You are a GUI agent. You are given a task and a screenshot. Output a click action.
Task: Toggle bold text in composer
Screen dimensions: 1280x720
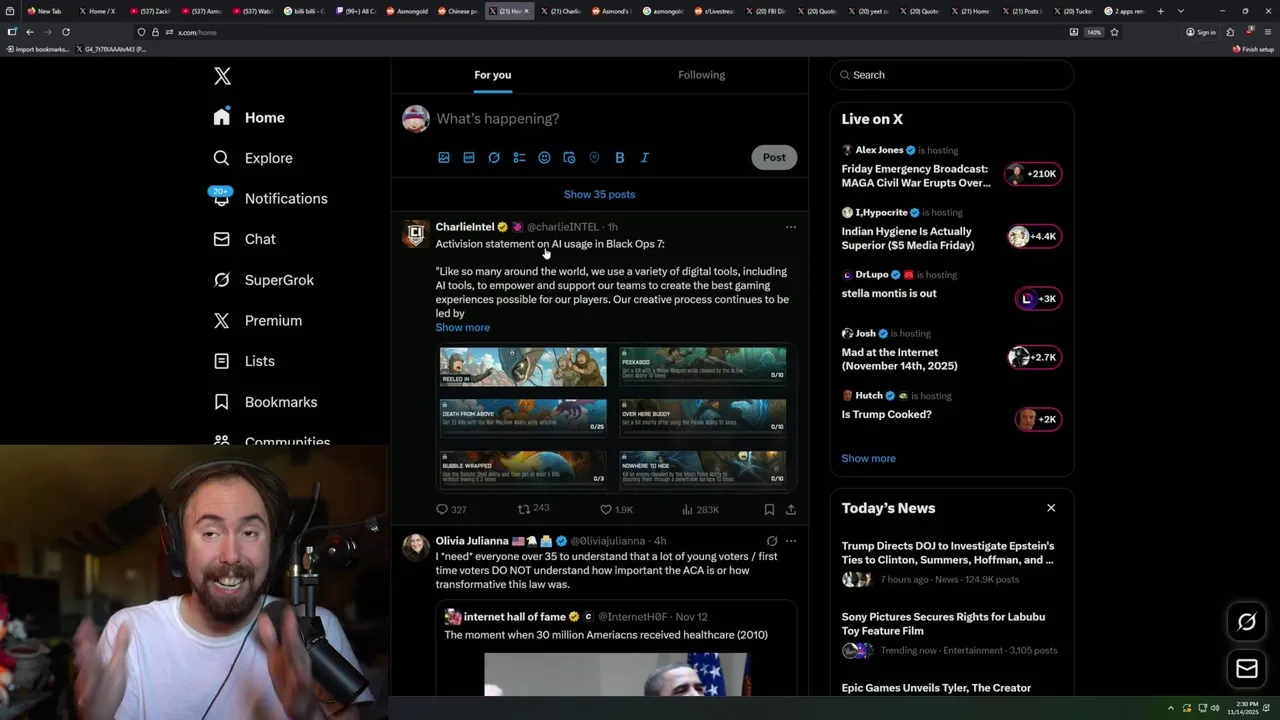click(x=619, y=157)
